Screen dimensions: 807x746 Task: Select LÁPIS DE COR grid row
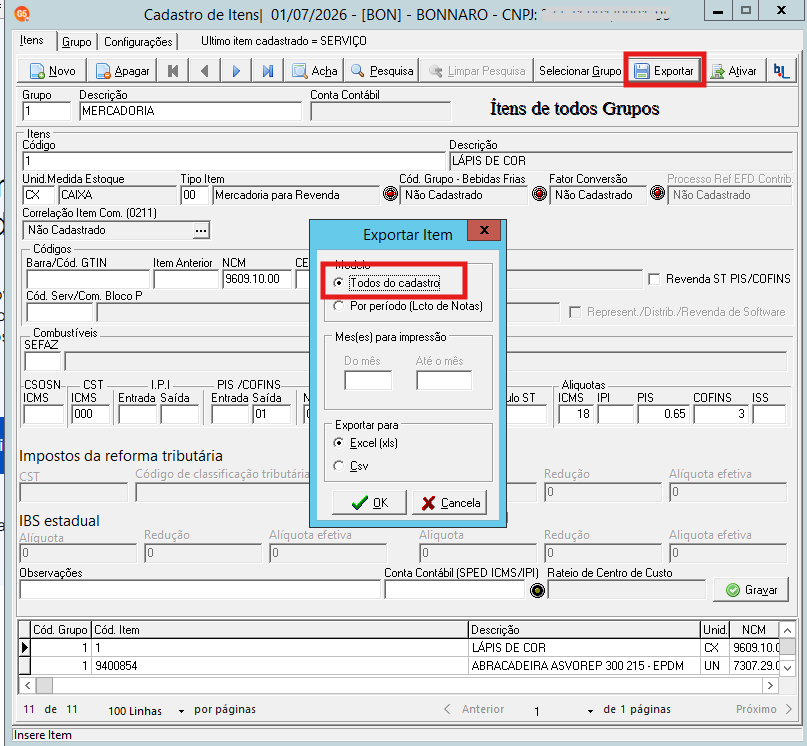399,648
